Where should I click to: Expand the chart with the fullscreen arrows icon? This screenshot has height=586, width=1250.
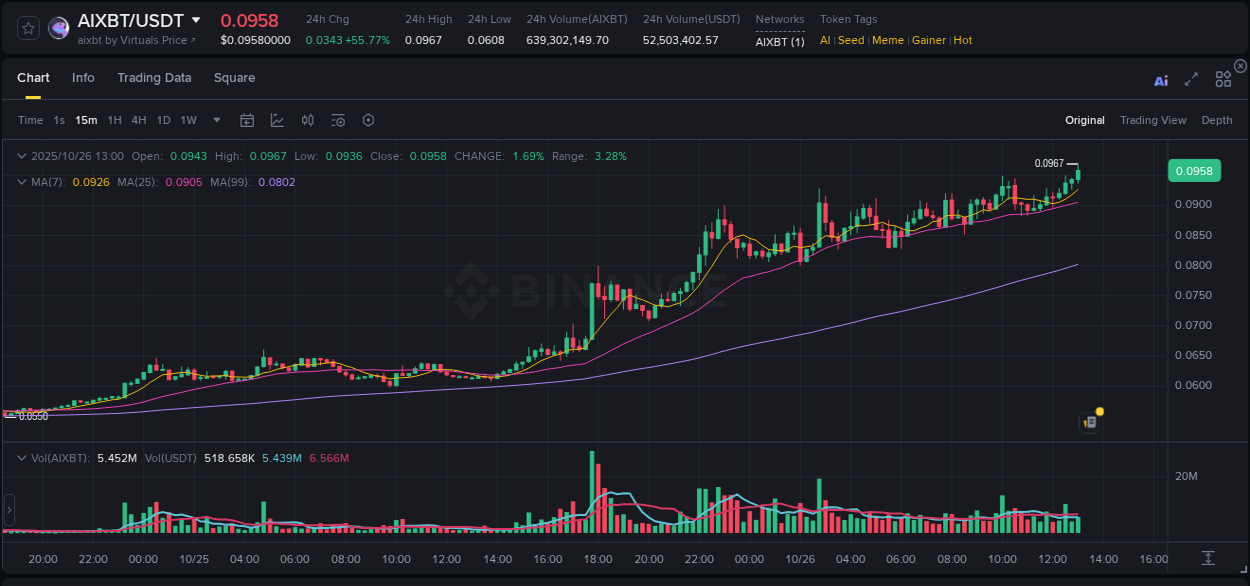(1190, 79)
